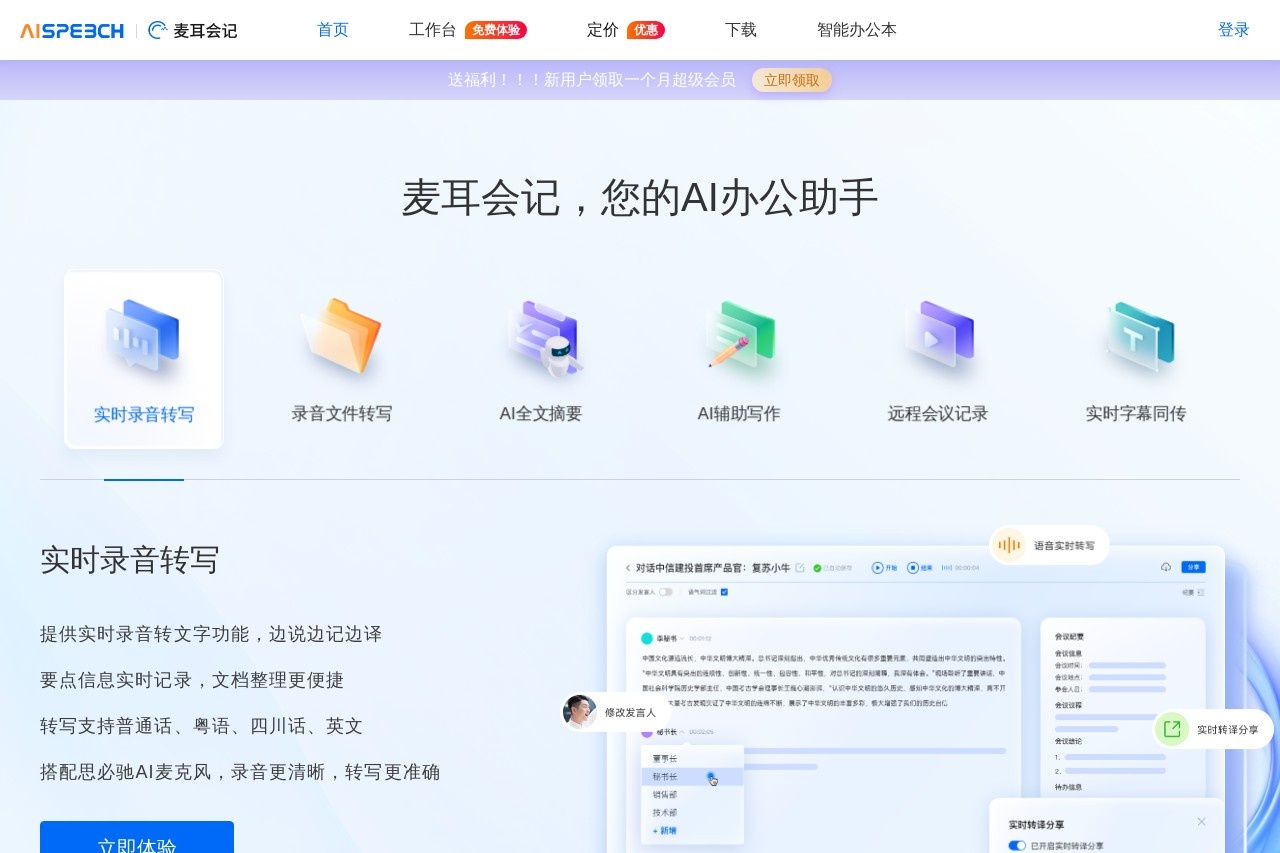
Task: Switch to the 定价 menu item
Action: tap(602, 30)
